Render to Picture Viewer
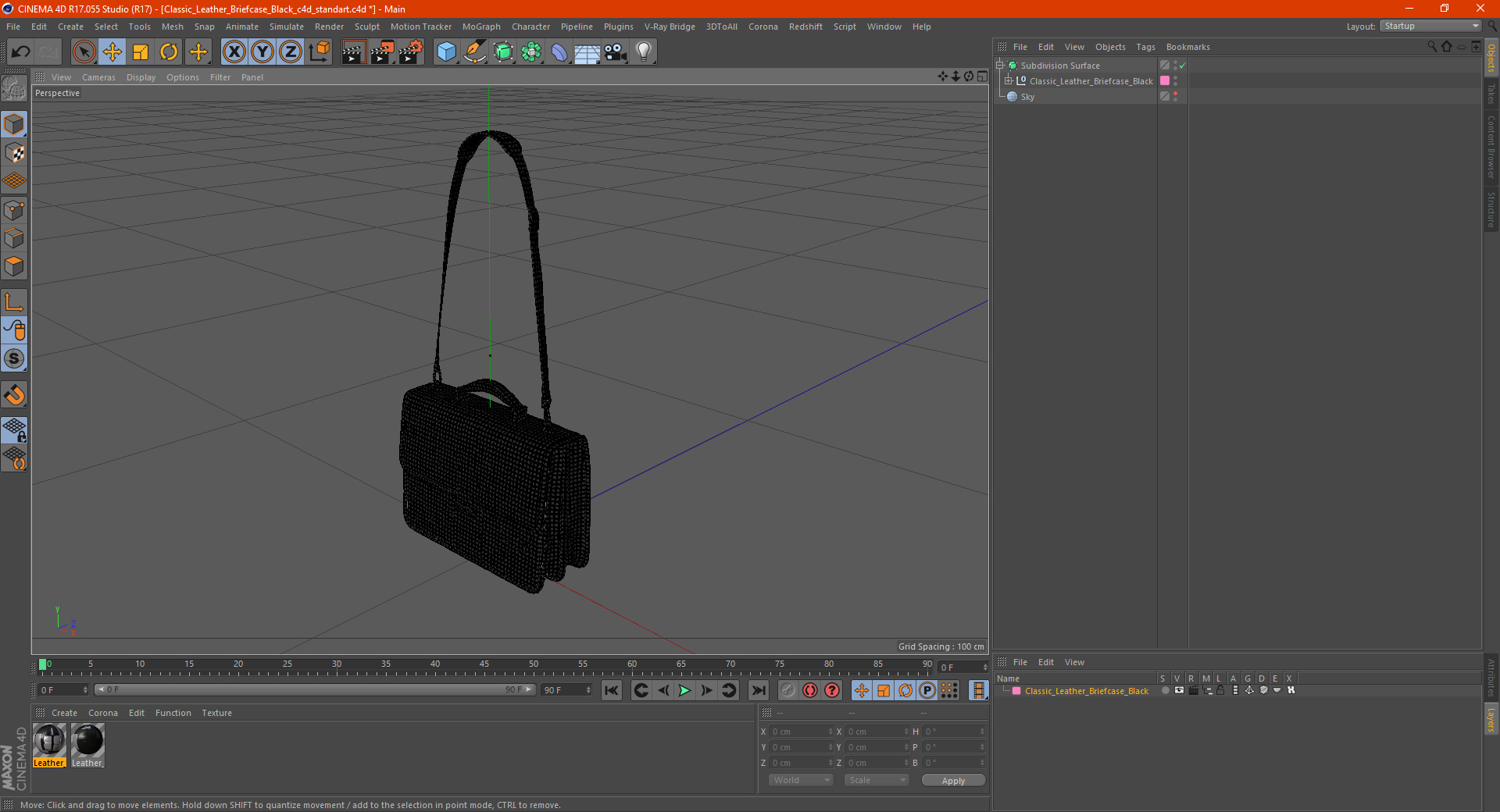The image size is (1500, 812). click(x=382, y=52)
